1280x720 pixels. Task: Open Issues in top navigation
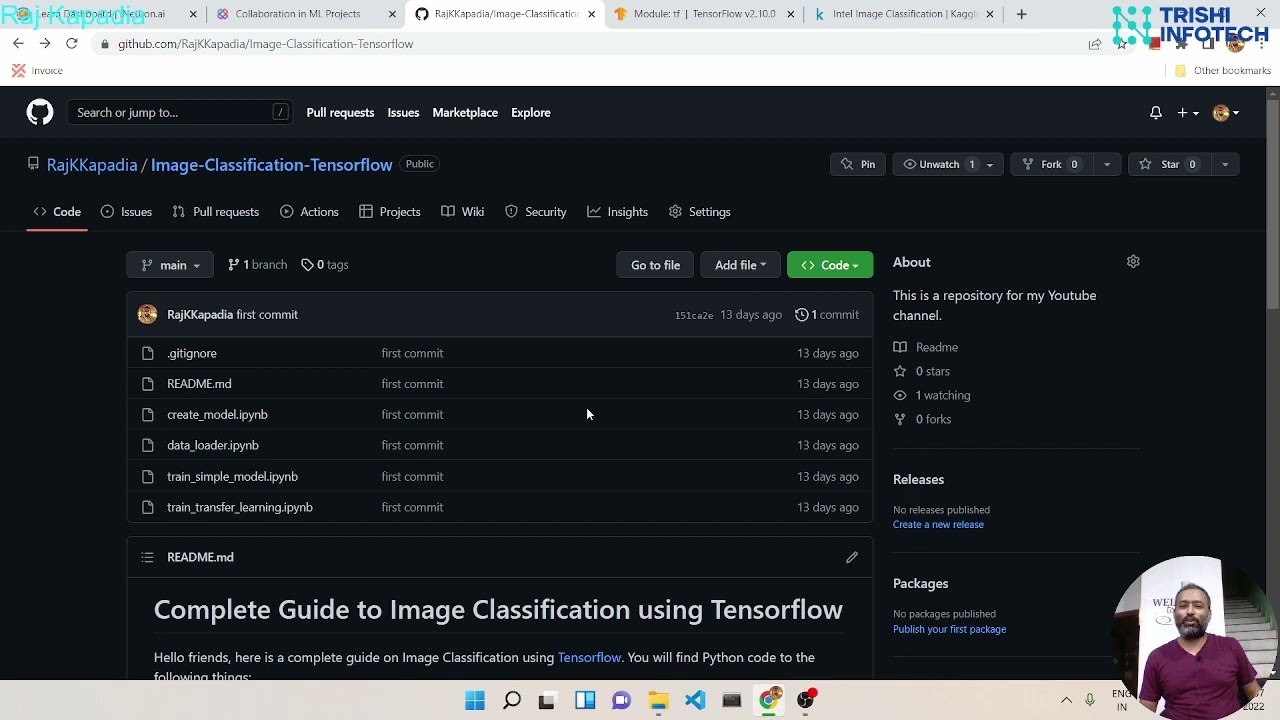point(403,112)
